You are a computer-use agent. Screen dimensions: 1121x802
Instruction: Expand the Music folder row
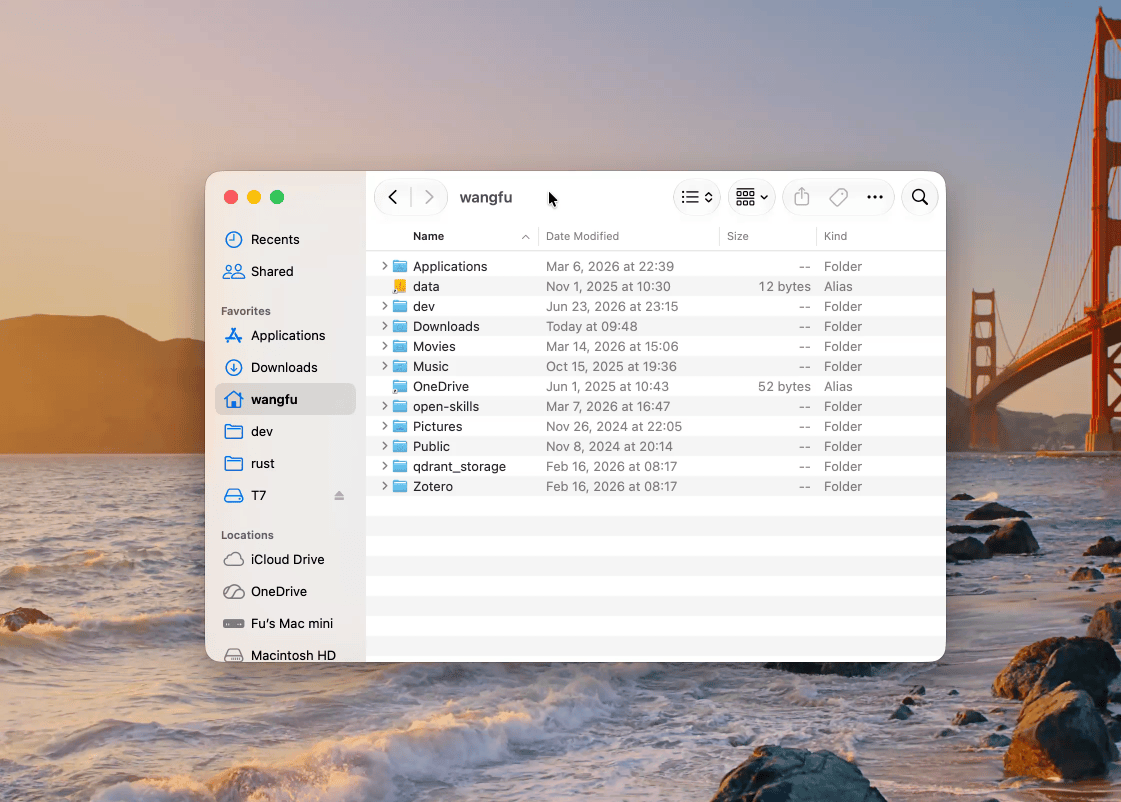(x=384, y=366)
